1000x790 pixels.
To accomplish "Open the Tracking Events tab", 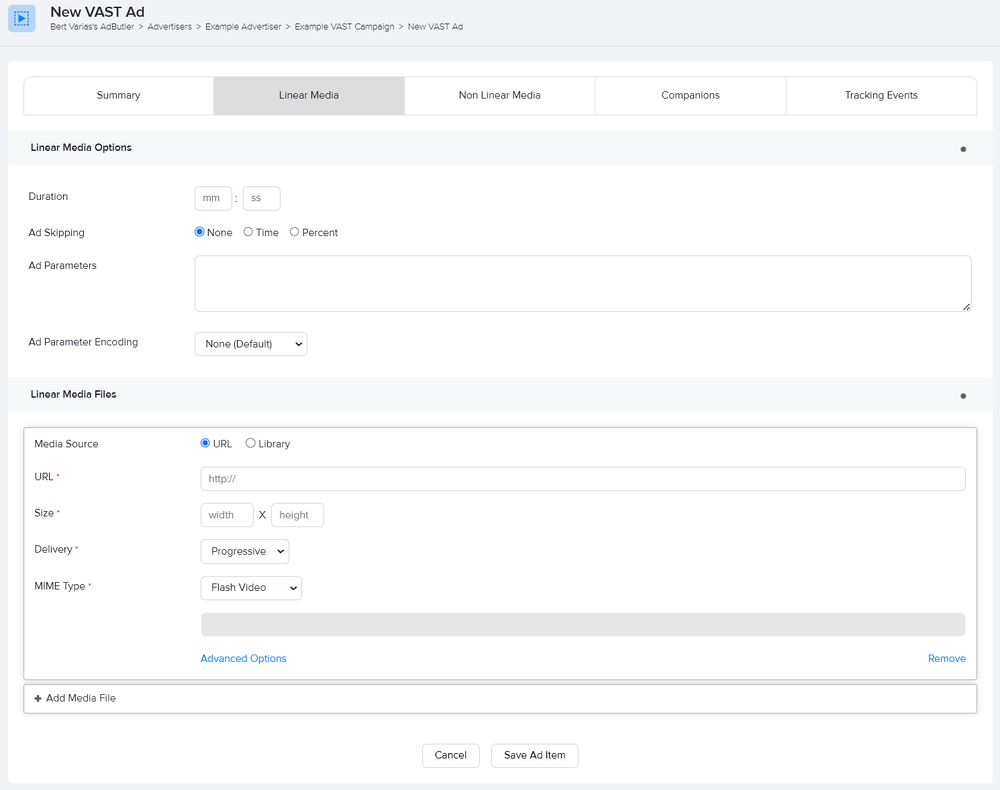I will [881, 96].
